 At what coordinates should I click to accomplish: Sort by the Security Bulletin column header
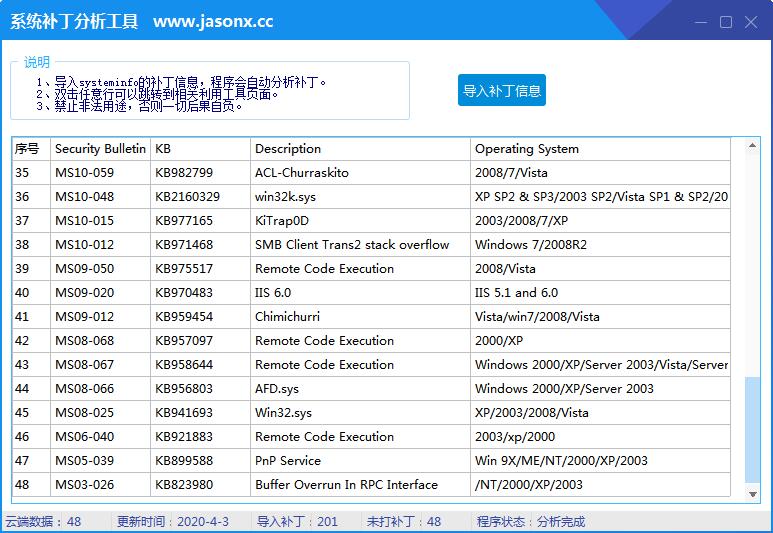coord(100,149)
